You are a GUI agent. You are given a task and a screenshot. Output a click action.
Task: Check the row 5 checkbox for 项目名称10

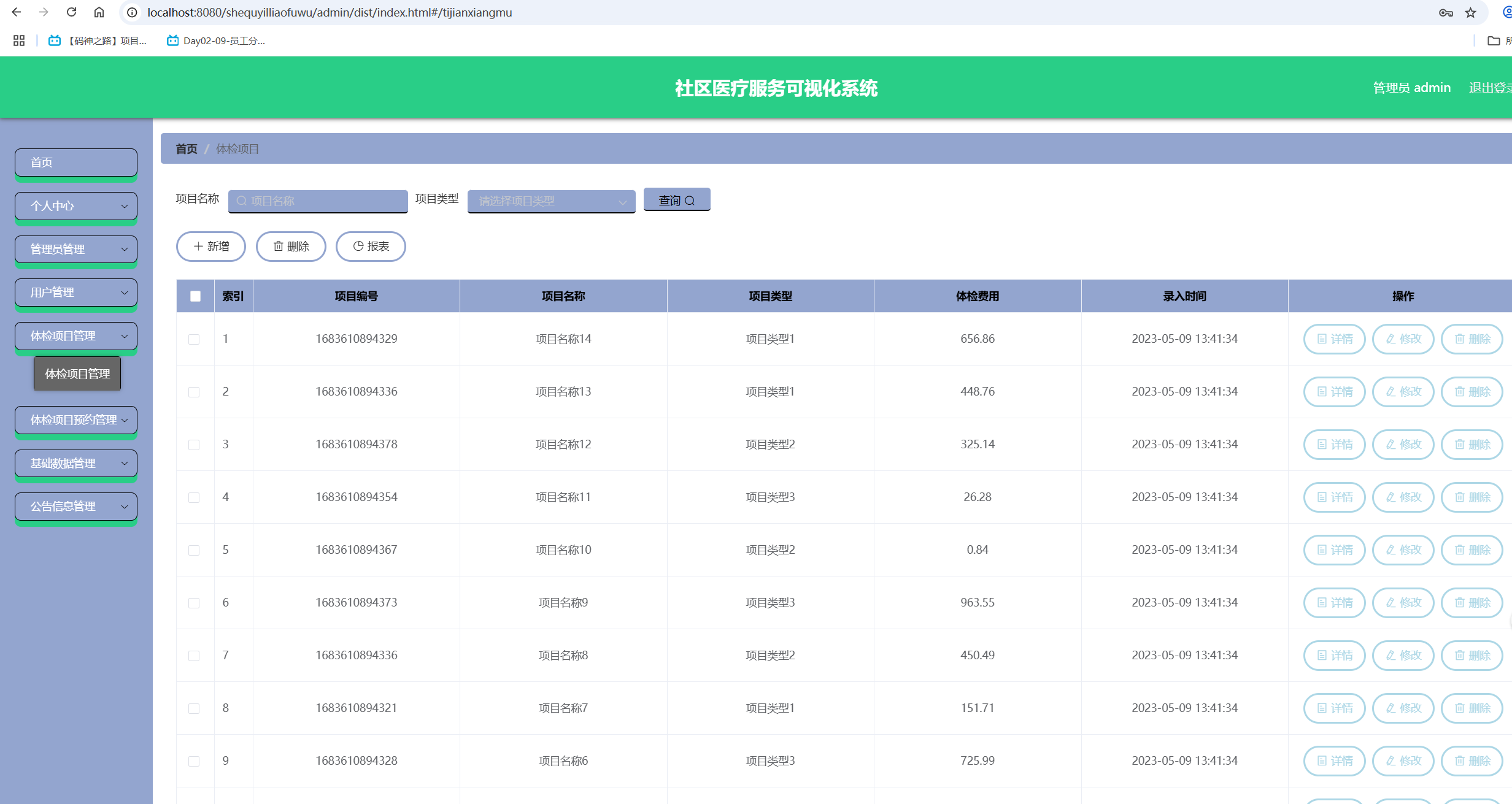tap(194, 550)
